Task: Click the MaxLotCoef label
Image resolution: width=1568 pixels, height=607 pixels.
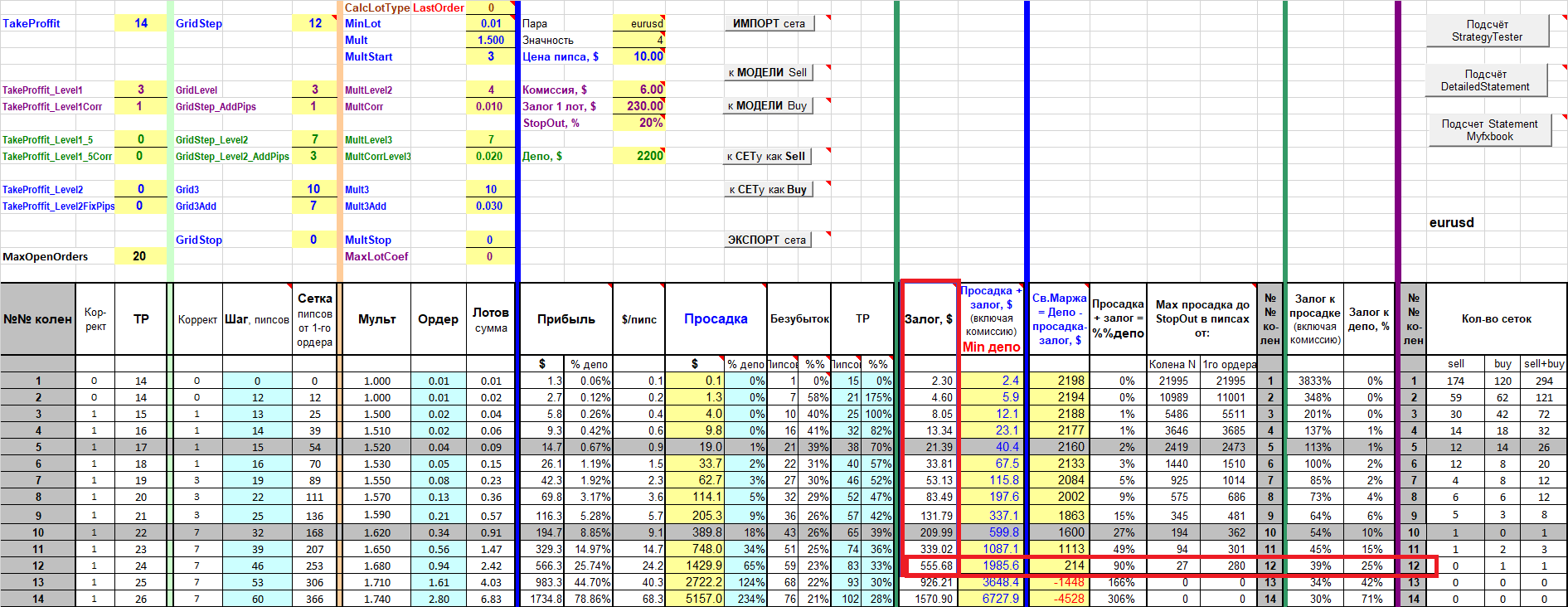Action: [x=376, y=256]
